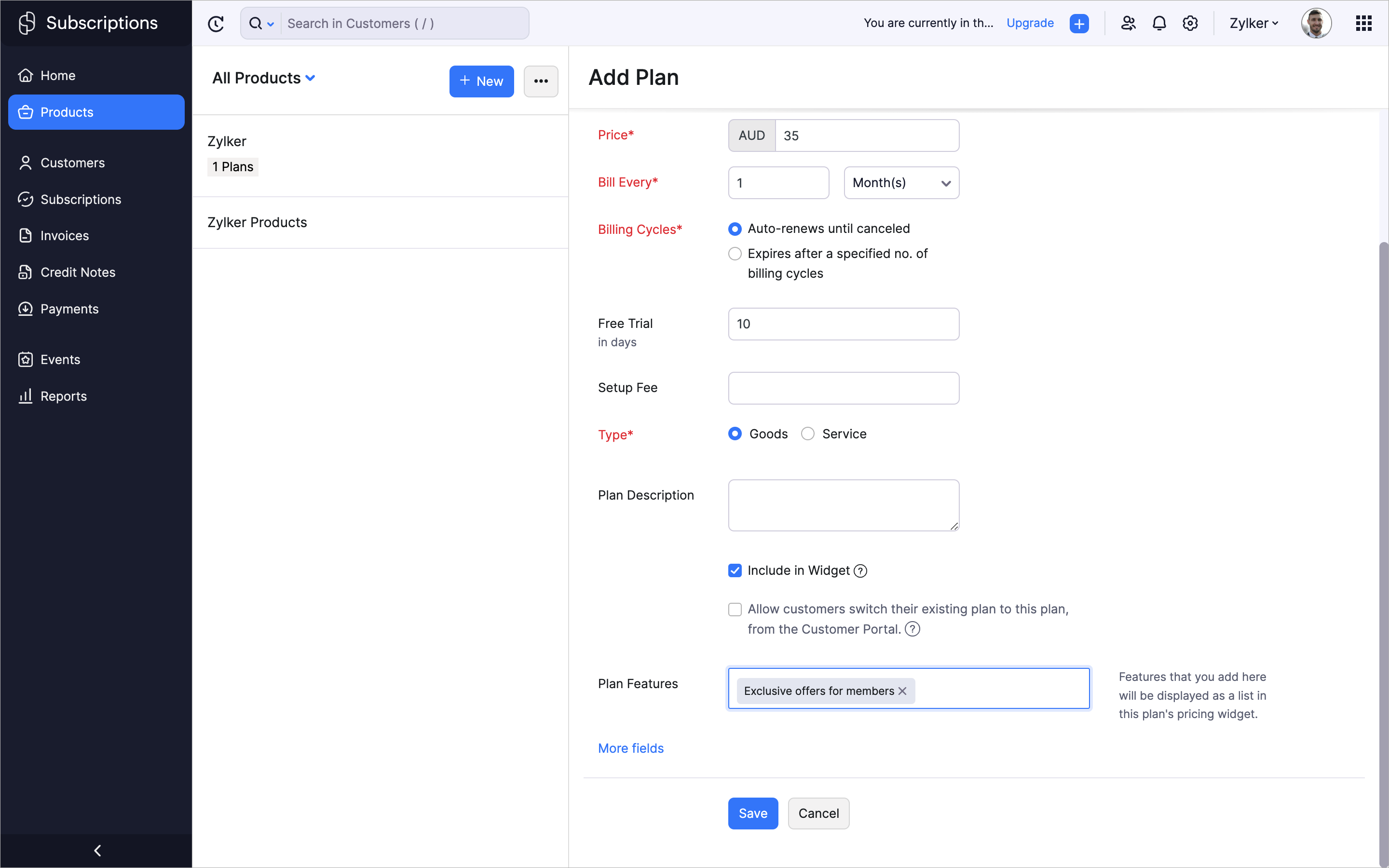The height and width of the screenshot is (868, 1389).
Task: Click the blue quick-create plus icon
Action: click(x=1079, y=24)
